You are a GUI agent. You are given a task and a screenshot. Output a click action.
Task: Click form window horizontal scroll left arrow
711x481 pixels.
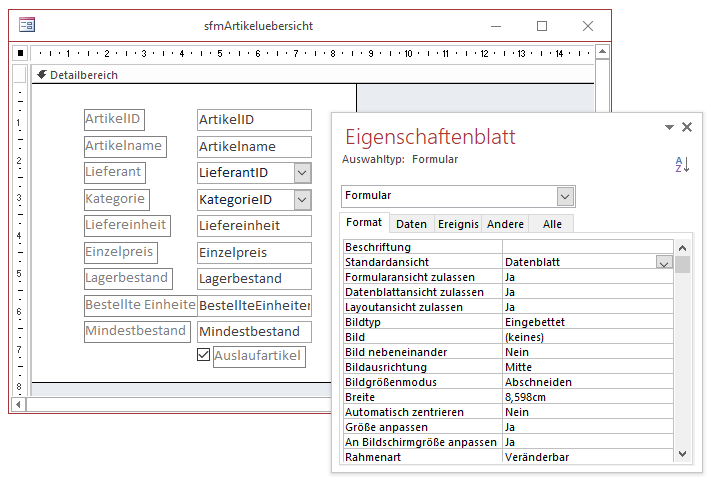pos(18,404)
